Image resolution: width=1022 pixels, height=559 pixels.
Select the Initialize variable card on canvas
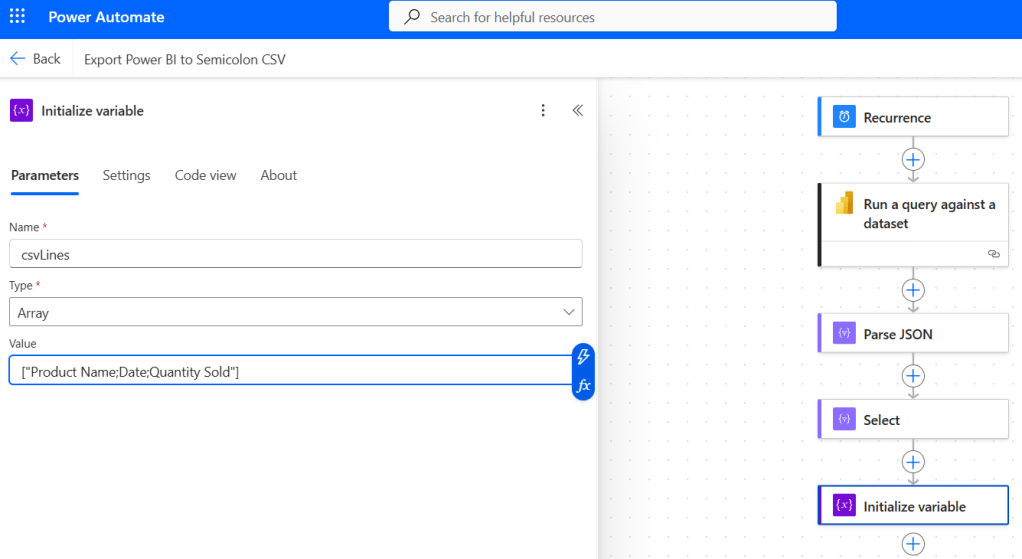913,506
